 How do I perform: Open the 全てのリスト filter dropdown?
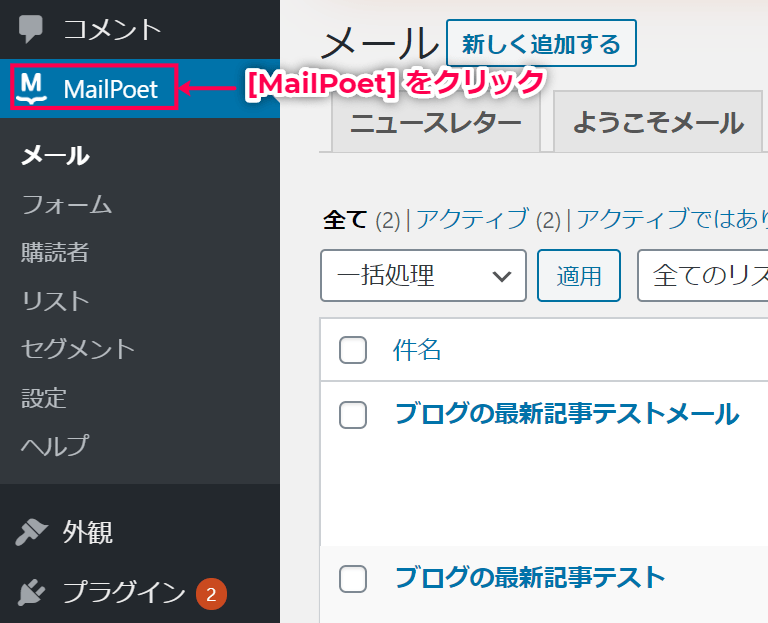tap(703, 276)
